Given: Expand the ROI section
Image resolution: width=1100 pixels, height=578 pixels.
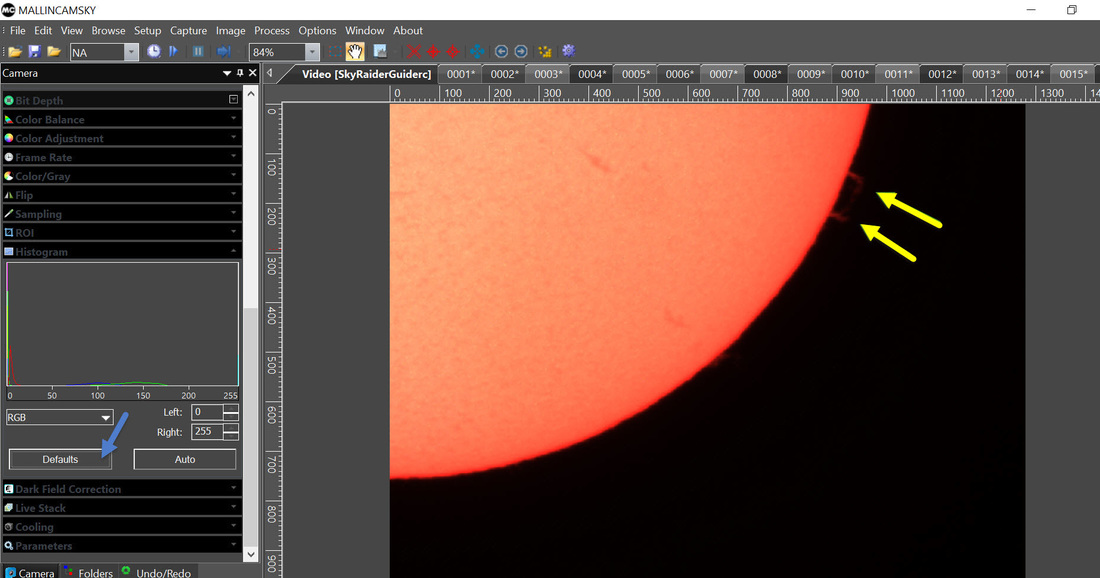Looking at the screenshot, I should (122, 232).
